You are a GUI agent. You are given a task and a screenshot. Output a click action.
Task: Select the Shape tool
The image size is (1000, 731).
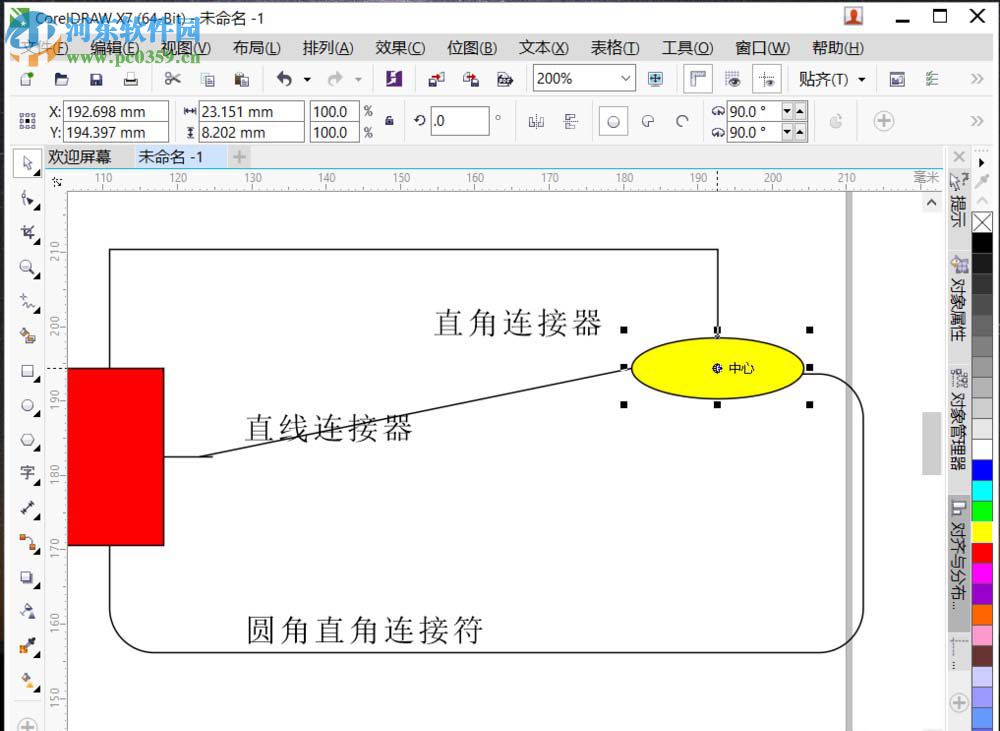click(x=27, y=197)
